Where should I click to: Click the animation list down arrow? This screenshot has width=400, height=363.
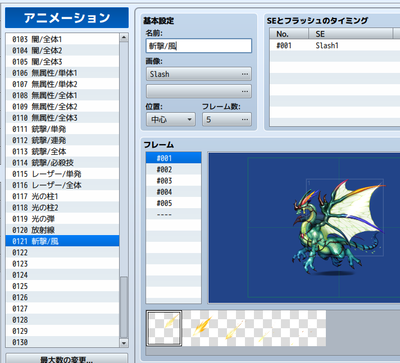124,342
